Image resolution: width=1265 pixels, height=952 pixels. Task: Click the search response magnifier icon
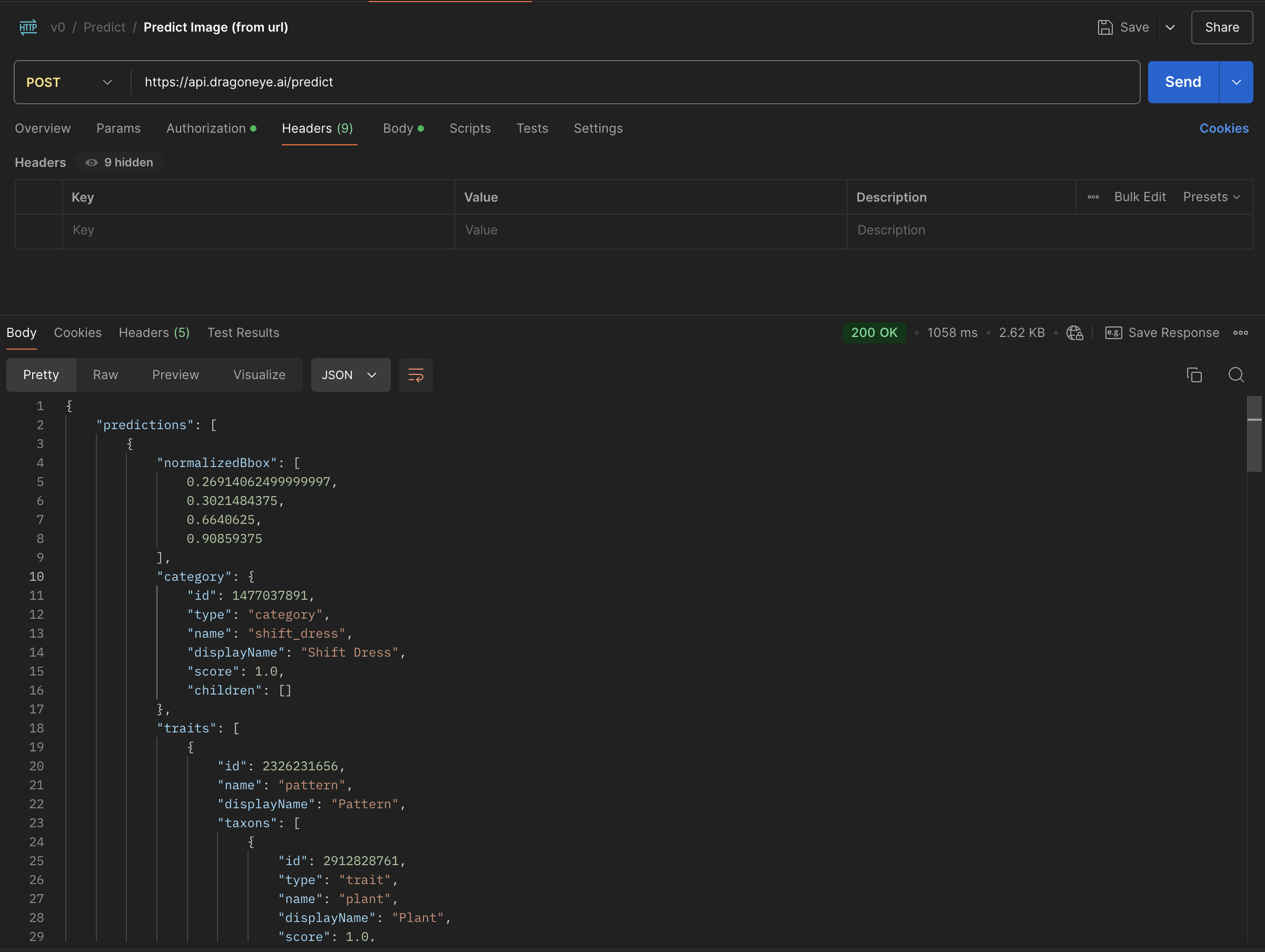tap(1236, 375)
